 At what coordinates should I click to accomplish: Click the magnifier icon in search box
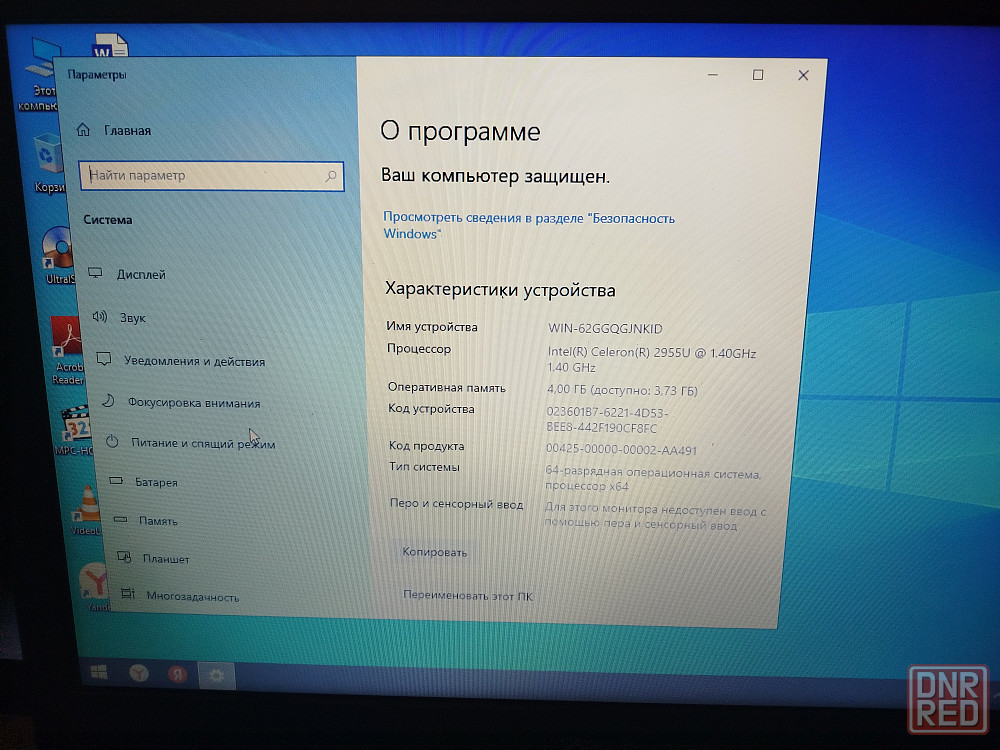330,176
